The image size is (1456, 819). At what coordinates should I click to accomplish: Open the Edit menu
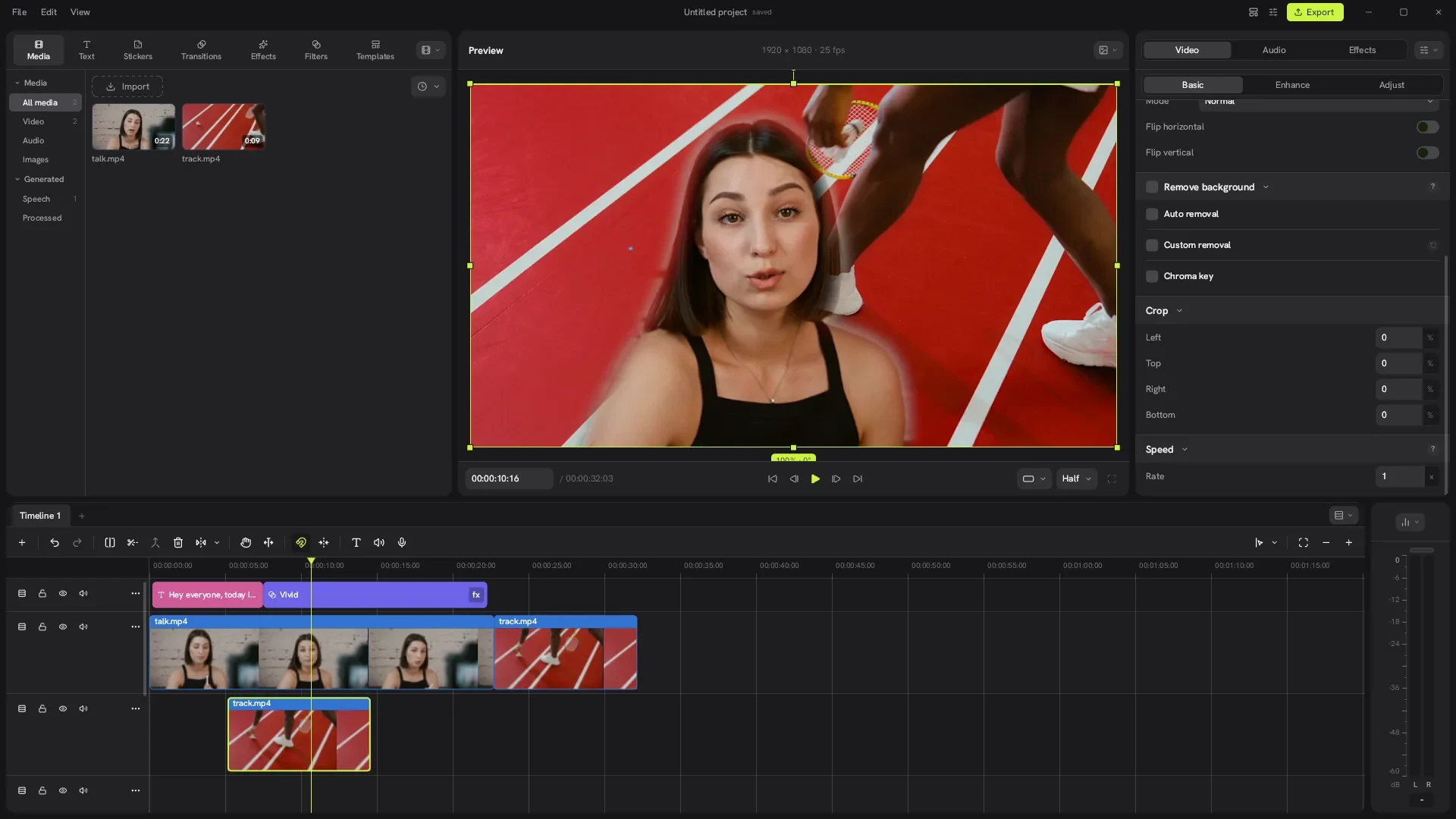(49, 12)
